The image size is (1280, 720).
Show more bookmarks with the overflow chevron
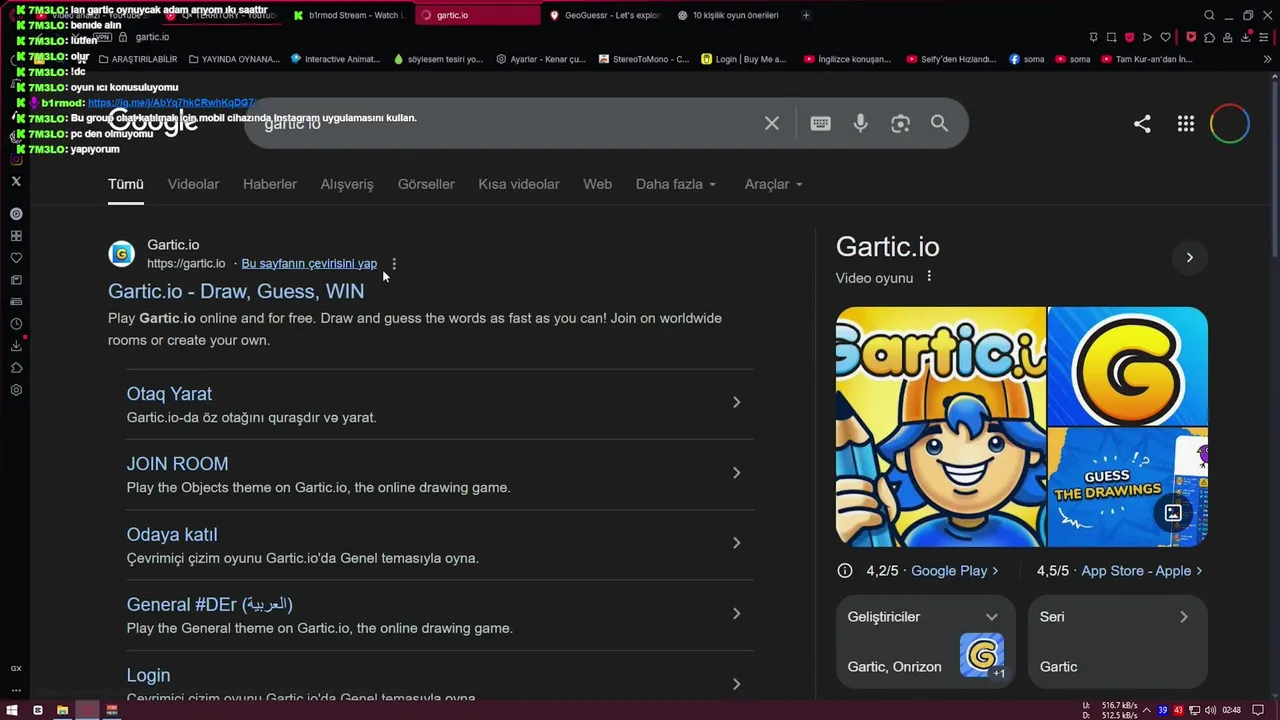1267,59
